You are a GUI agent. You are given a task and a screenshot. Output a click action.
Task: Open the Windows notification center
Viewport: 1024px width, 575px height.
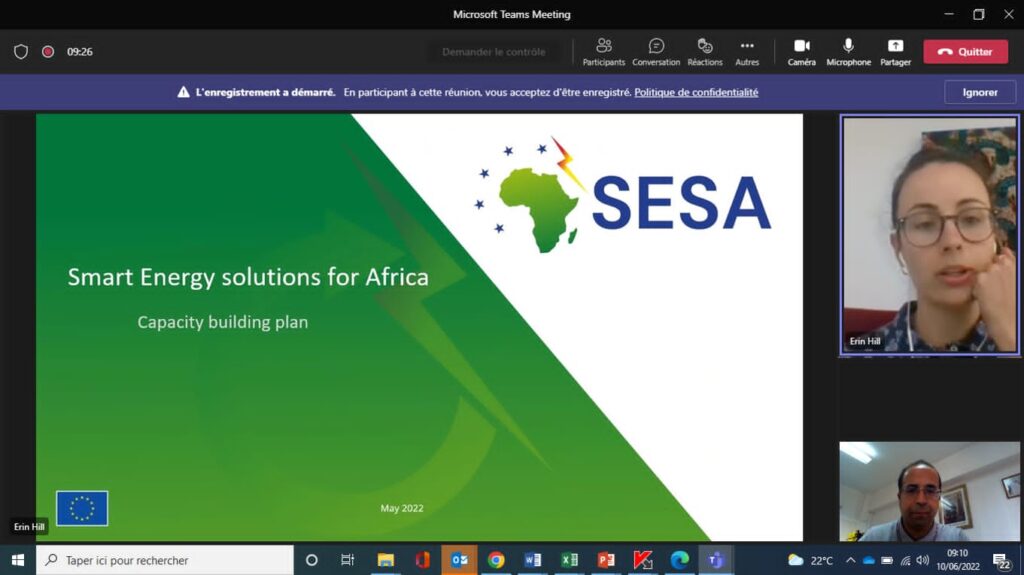1001,561
